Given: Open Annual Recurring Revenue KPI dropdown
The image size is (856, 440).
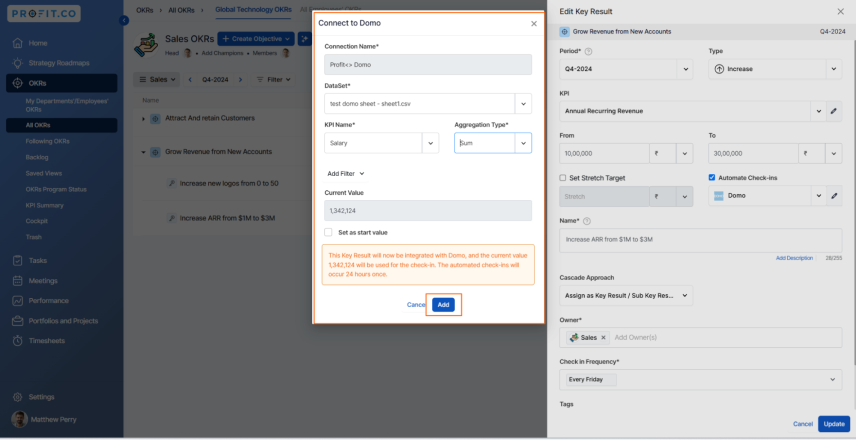Looking at the screenshot, I should (x=818, y=111).
